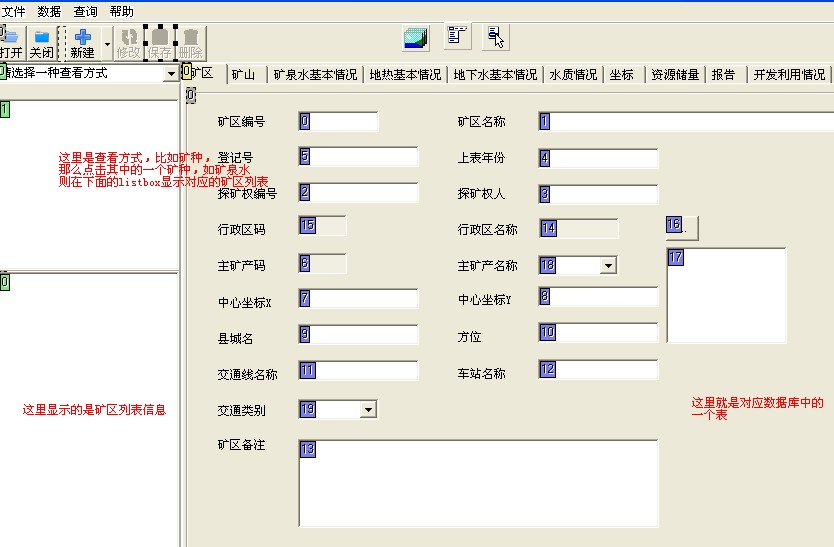Click the 登记号 input field

(x=358, y=157)
